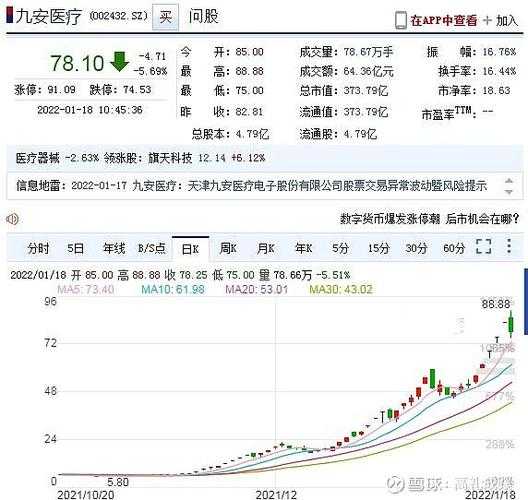Open fullscreen chart view icon
The image size is (528, 500).
(484, 246)
